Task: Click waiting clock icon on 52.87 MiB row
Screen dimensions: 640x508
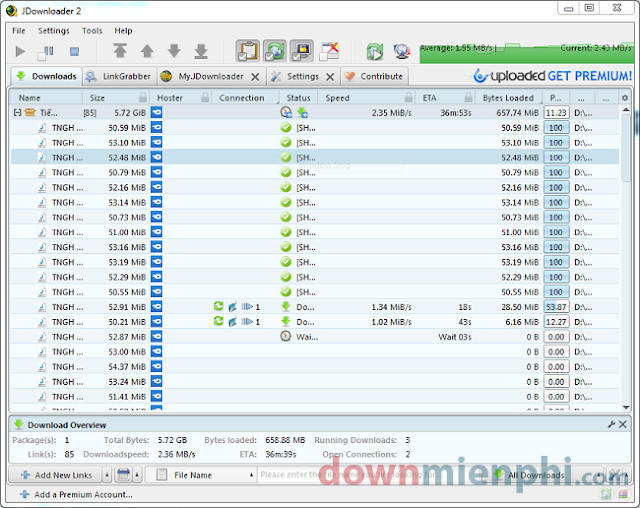Action: point(286,337)
